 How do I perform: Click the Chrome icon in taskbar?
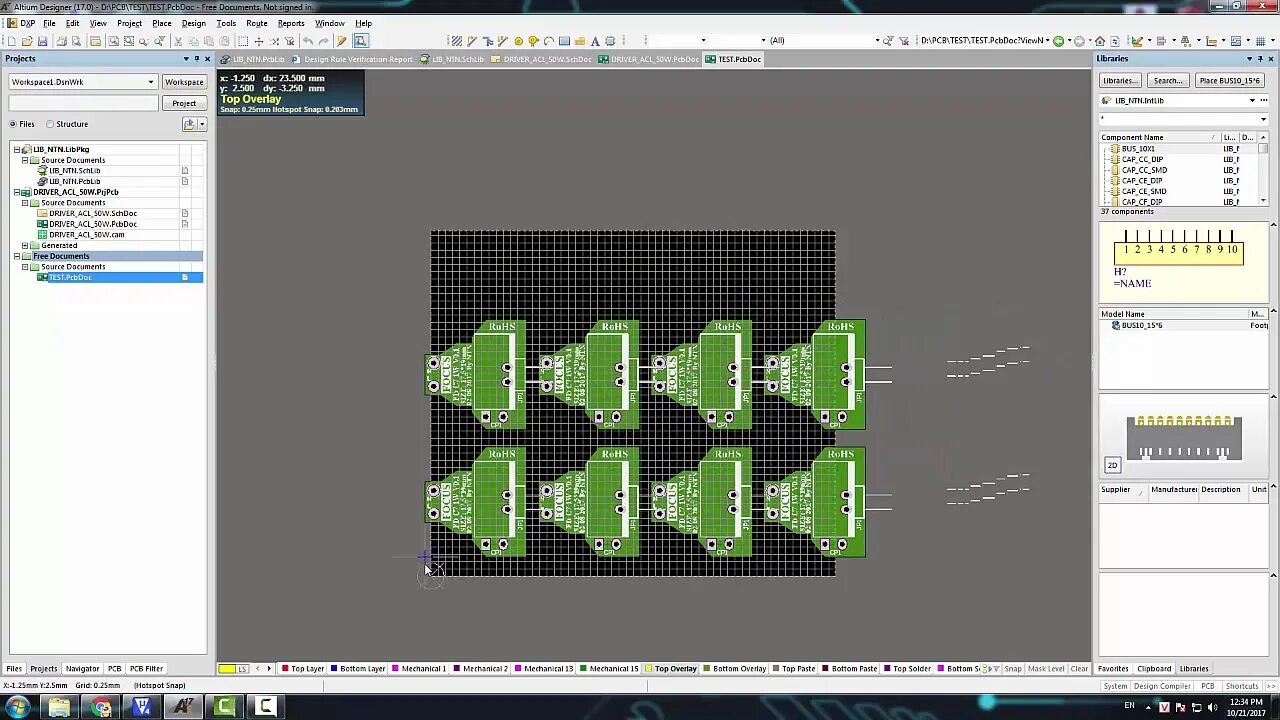[101, 707]
